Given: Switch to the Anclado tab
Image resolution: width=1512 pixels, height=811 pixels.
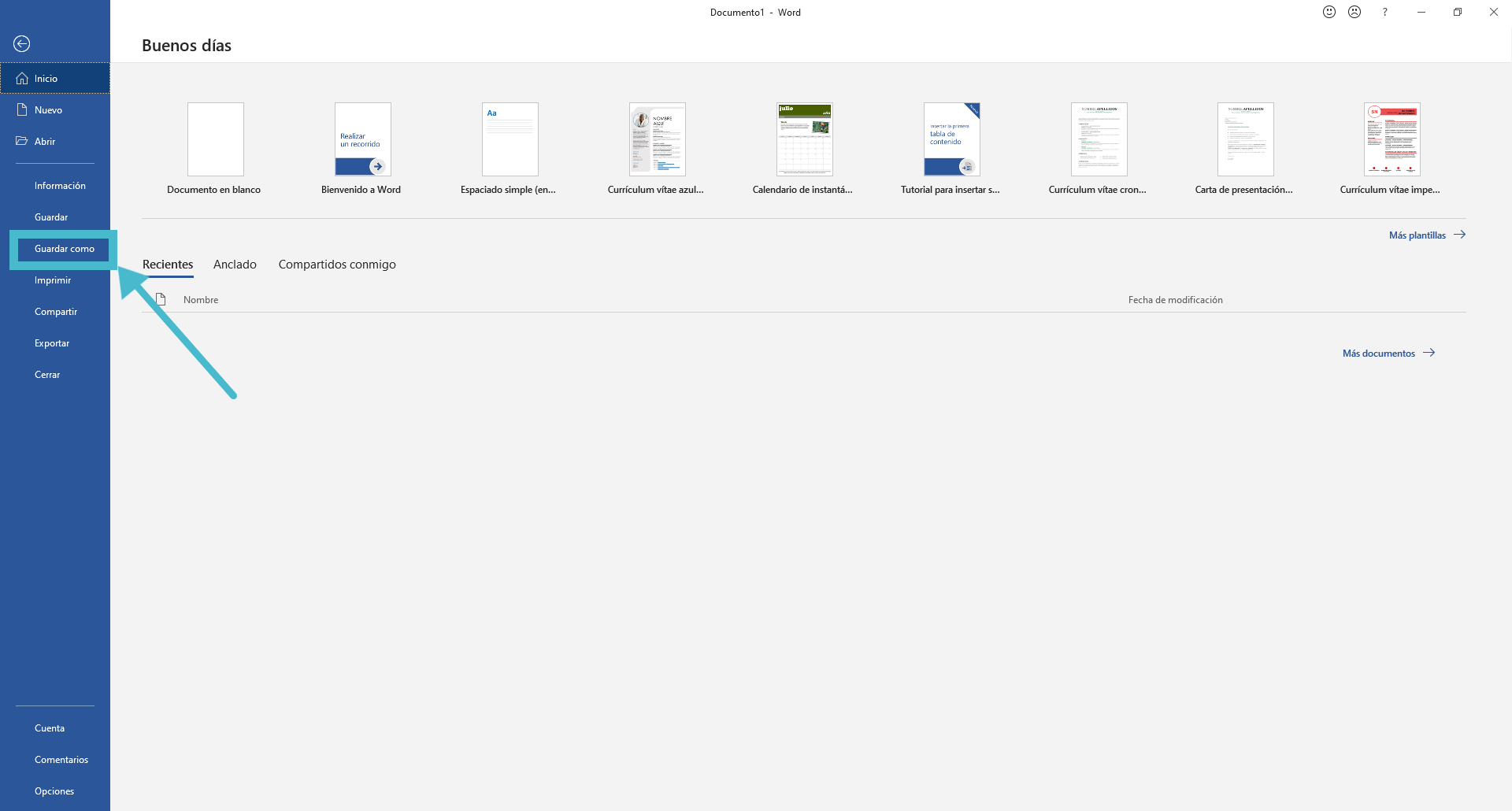Looking at the screenshot, I should point(235,265).
